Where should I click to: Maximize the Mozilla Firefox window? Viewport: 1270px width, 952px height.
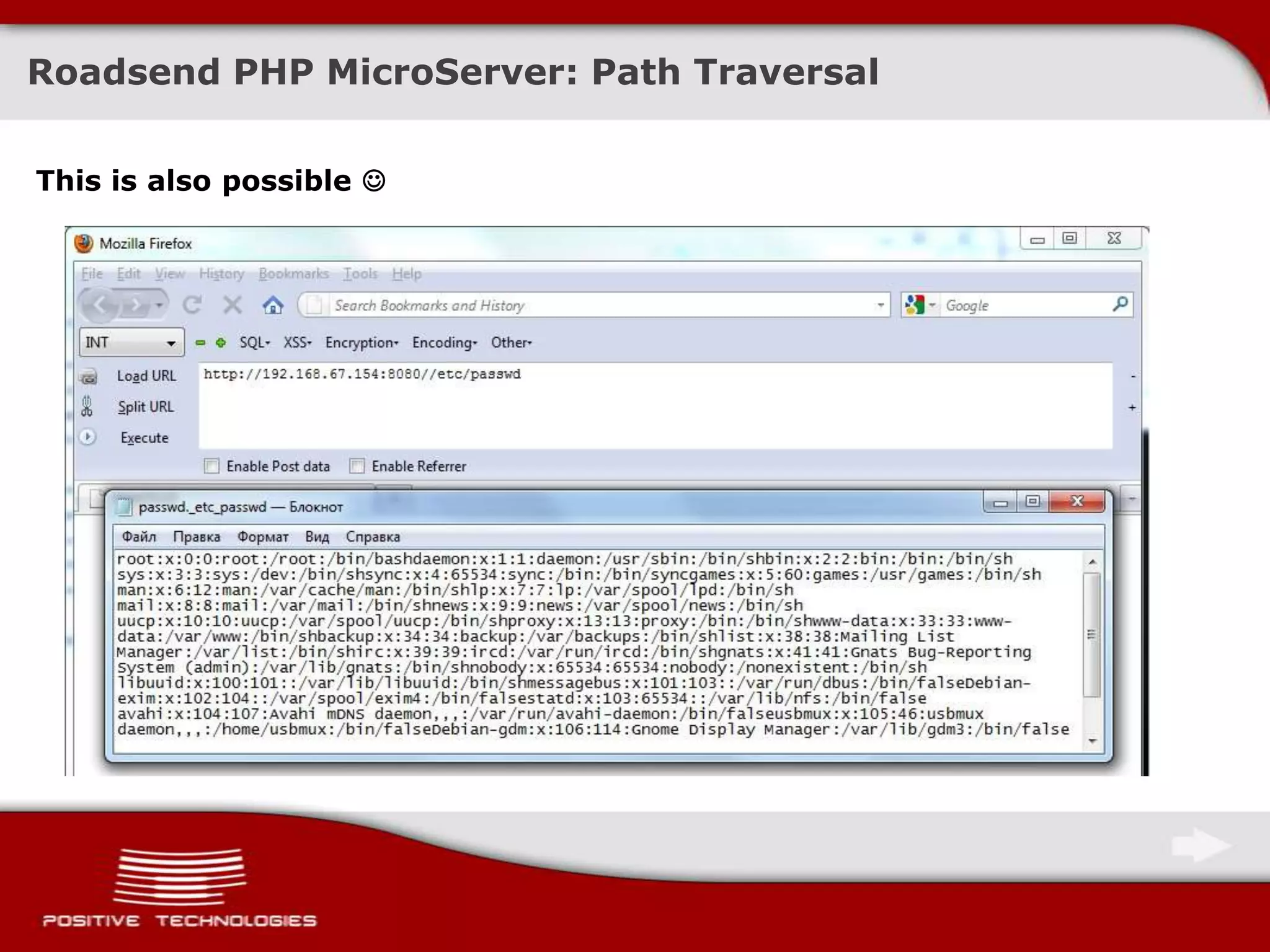(x=1069, y=239)
